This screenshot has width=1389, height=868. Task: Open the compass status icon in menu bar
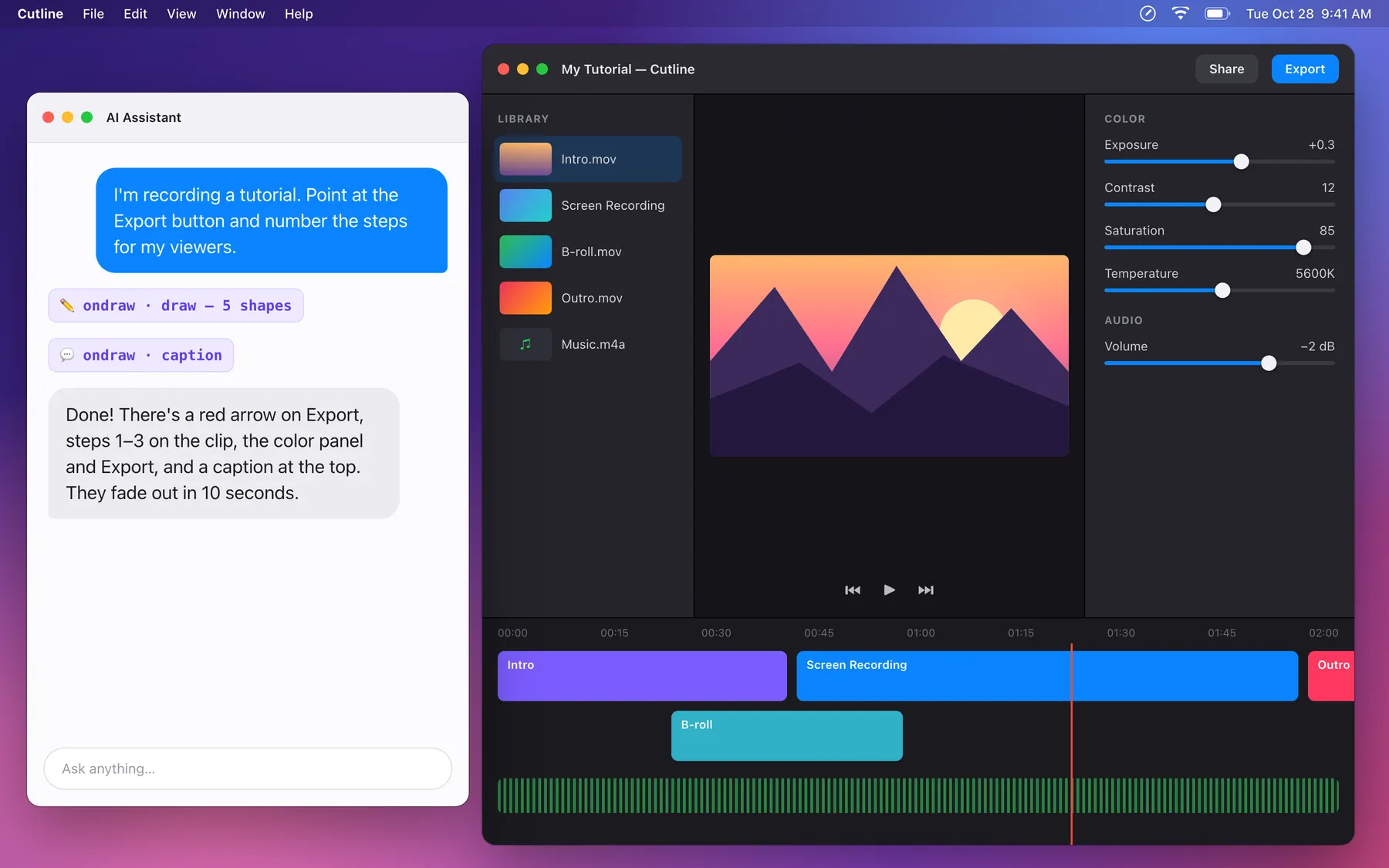click(x=1147, y=14)
